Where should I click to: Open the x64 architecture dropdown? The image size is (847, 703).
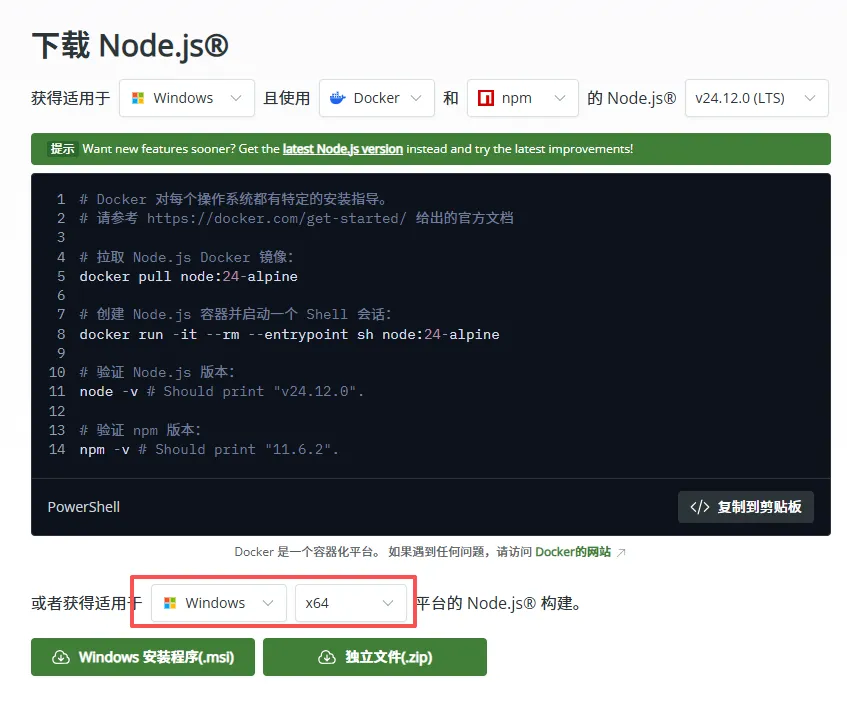pyautogui.click(x=351, y=603)
